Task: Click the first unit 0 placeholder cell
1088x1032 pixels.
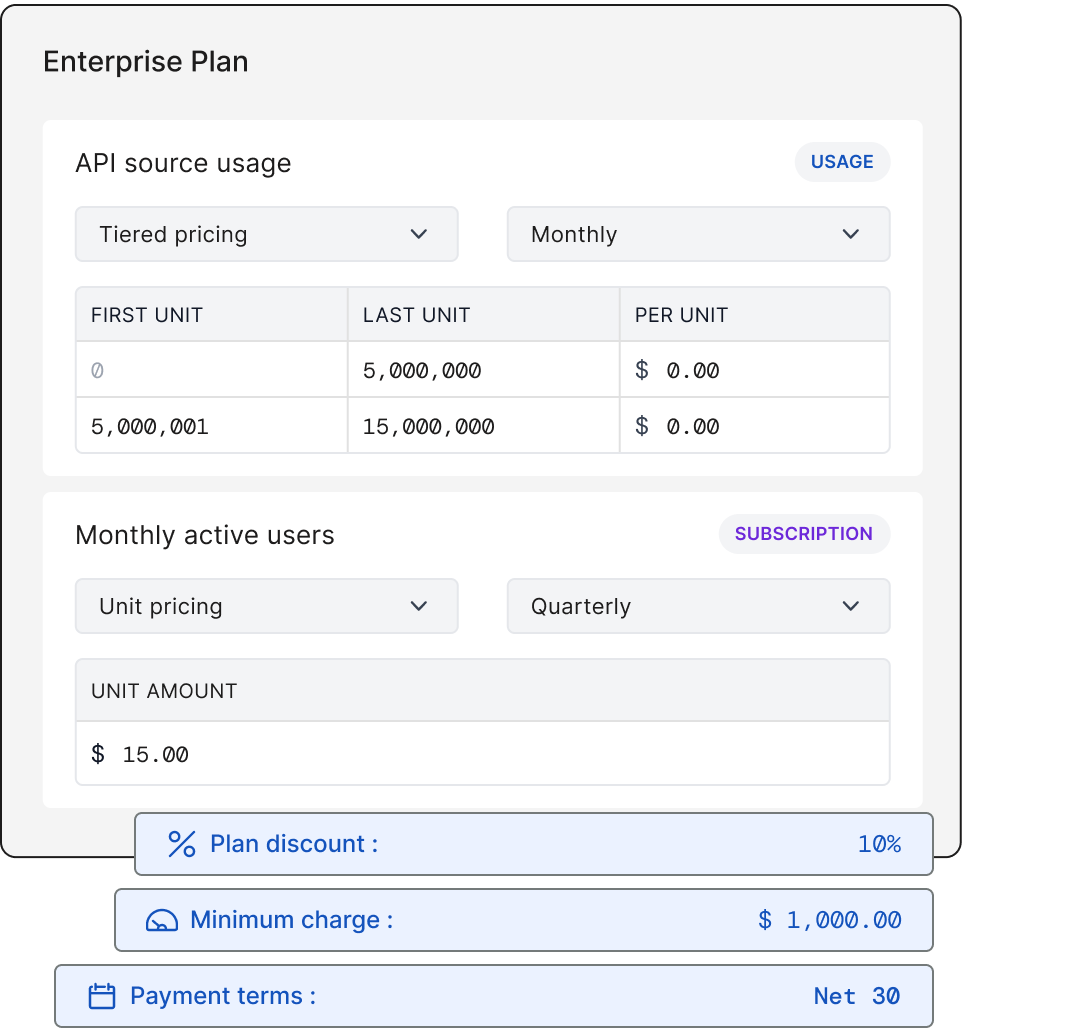Action: 212,370
